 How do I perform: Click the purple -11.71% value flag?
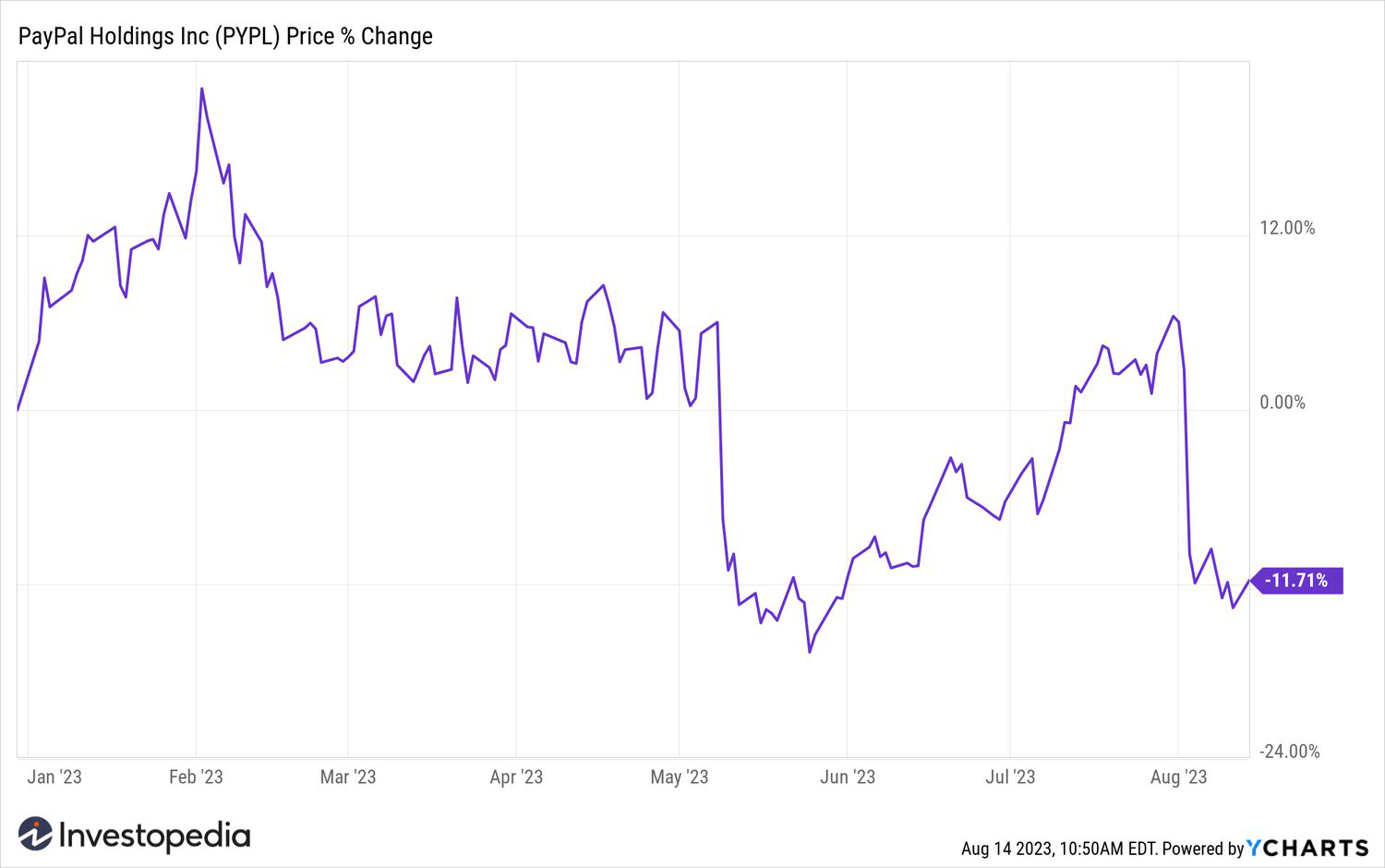(x=1296, y=580)
